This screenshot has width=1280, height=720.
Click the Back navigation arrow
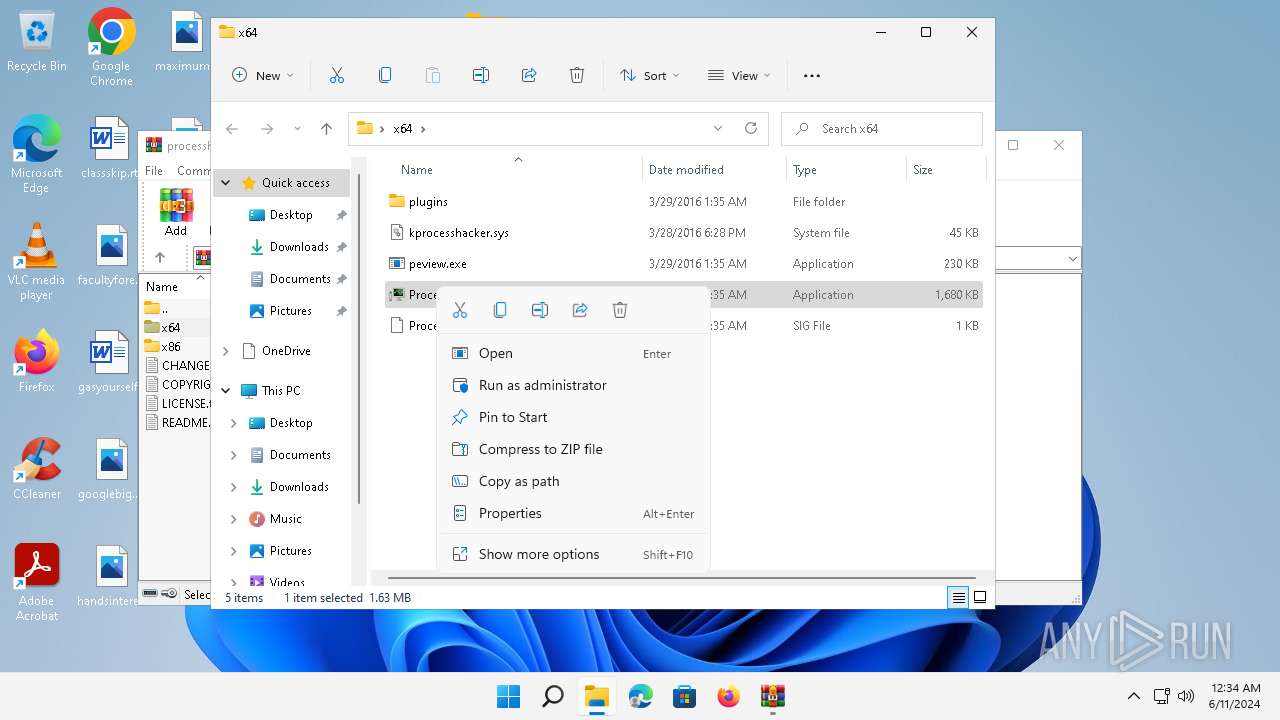tap(232, 128)
